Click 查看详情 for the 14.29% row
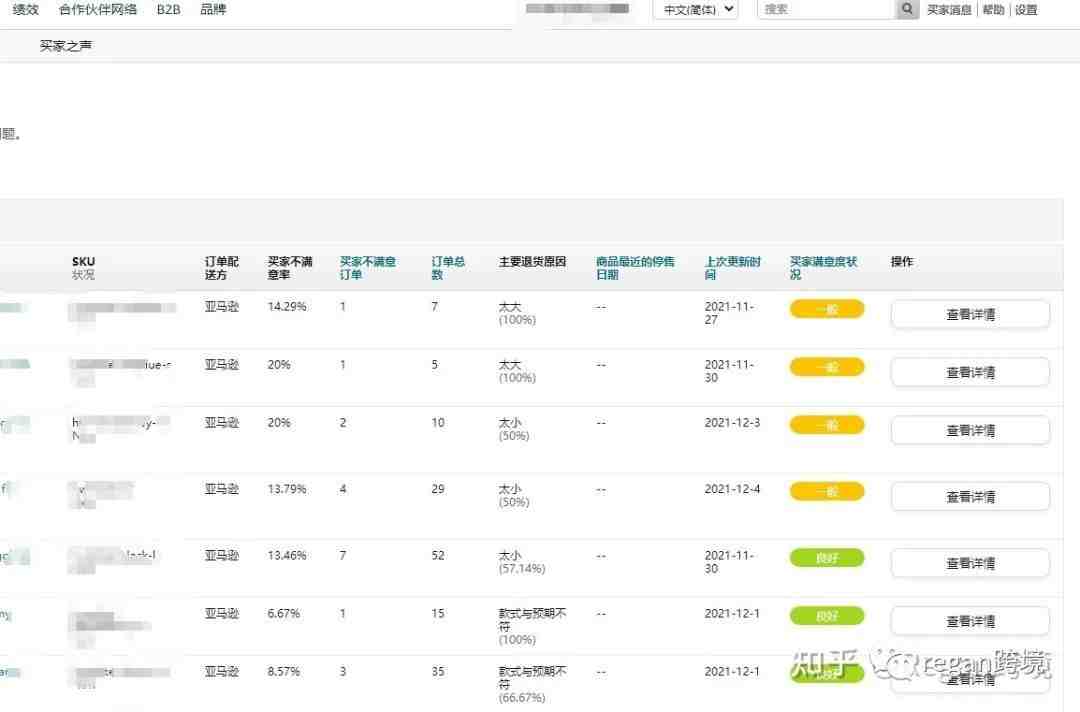1080x712 pixels. coord(970,315)
